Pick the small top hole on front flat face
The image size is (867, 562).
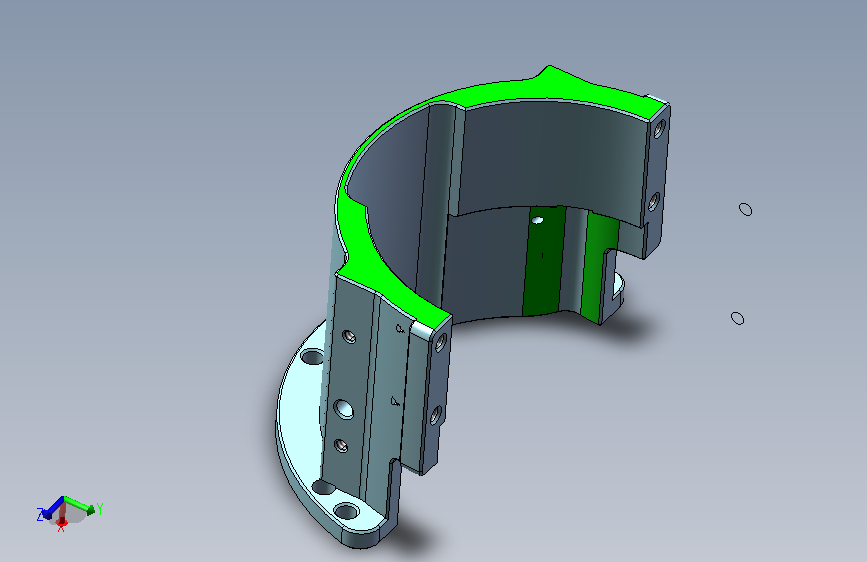click(x=349, y=336)
